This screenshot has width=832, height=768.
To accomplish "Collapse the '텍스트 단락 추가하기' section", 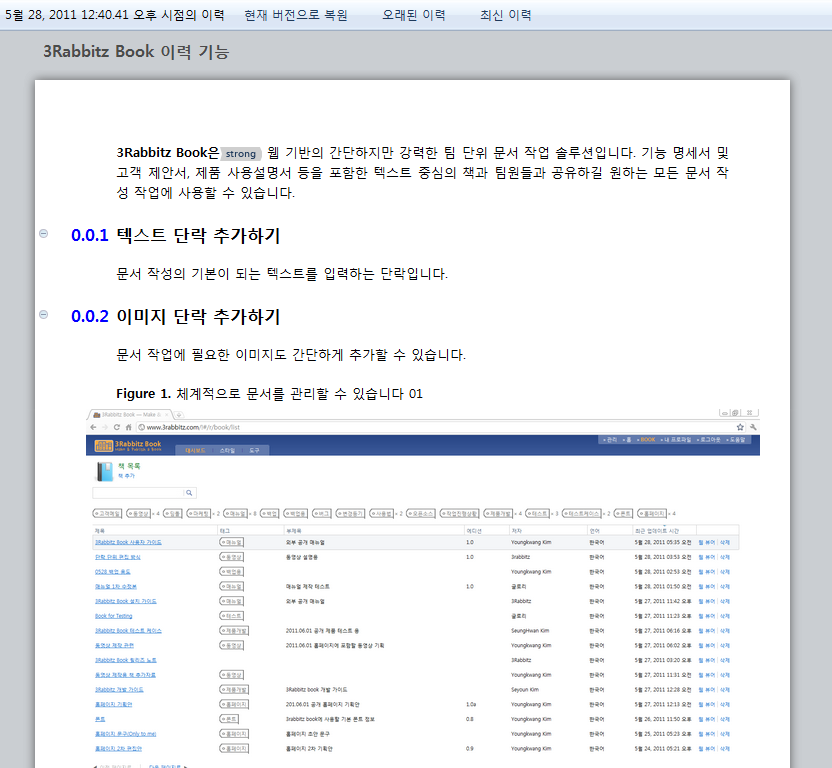I will 44,234.
